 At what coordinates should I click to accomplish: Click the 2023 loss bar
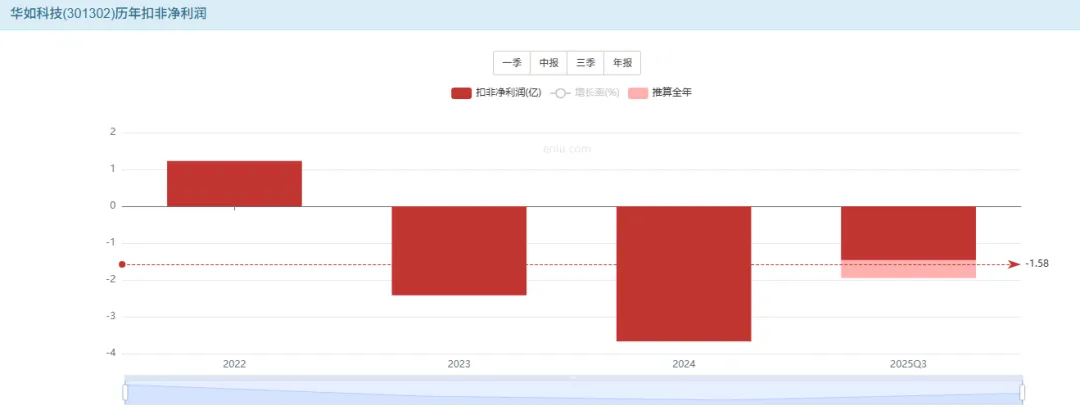coord(459,251)
